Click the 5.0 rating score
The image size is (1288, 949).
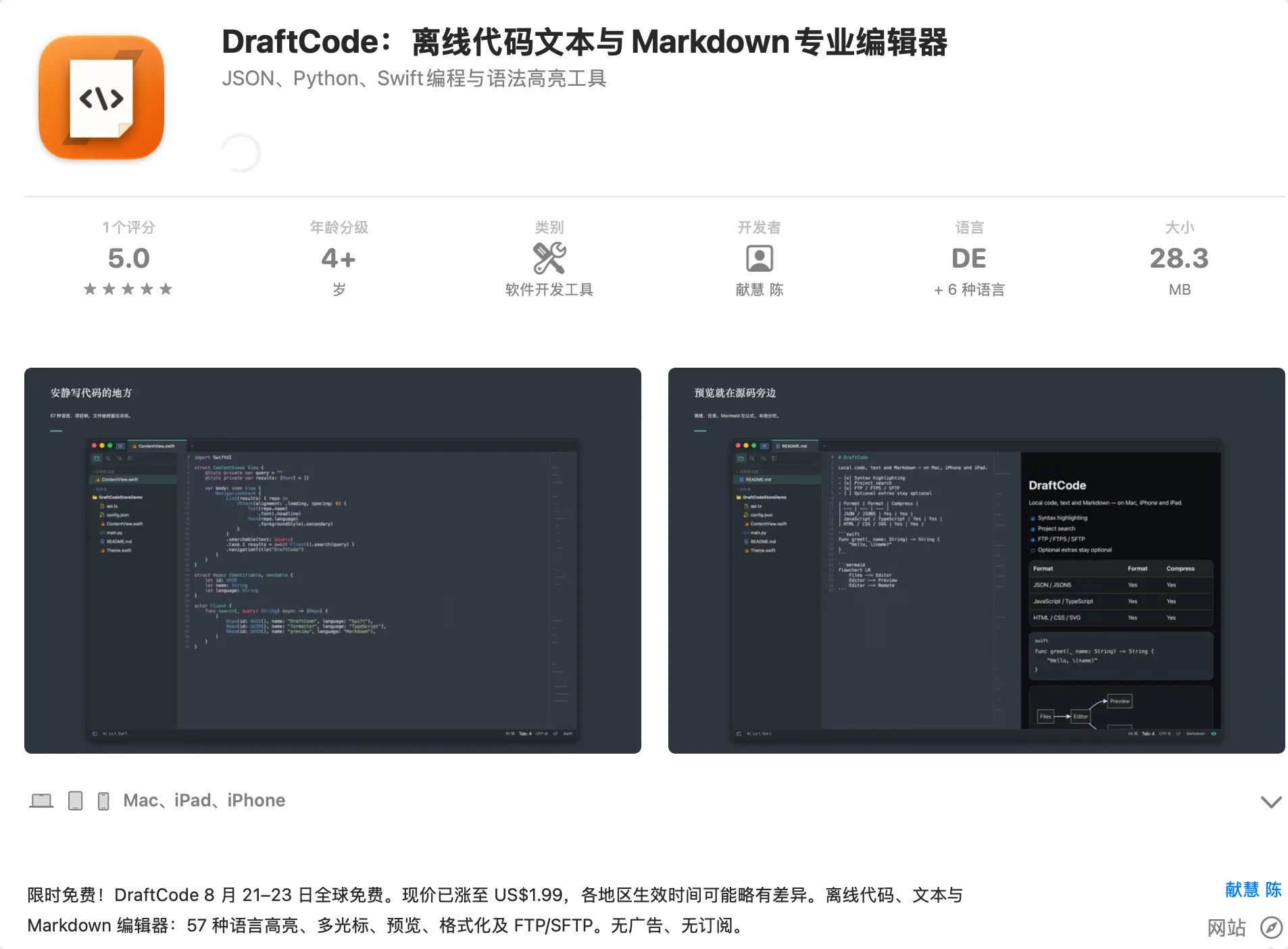[x=128, y=258]
